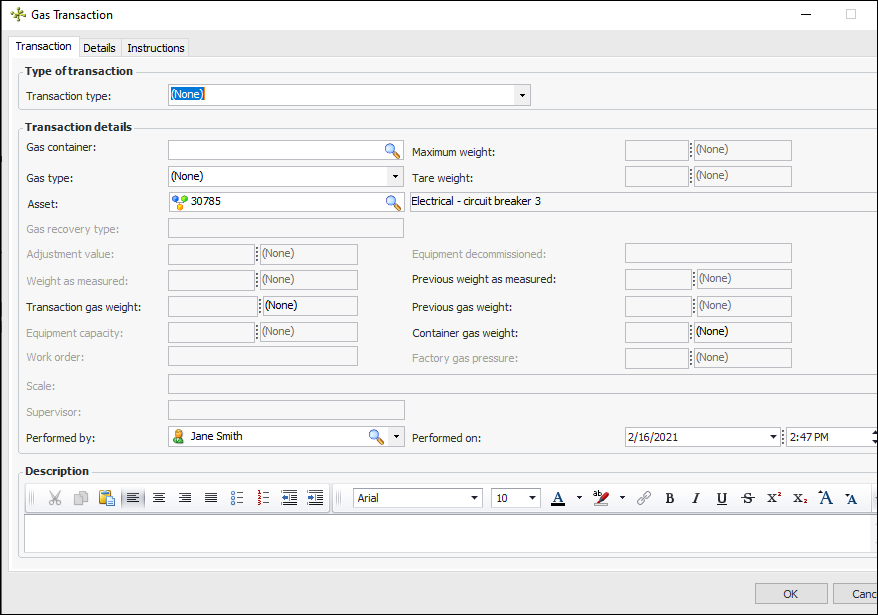Apply center alignment to description text

(x=159, y=498)
